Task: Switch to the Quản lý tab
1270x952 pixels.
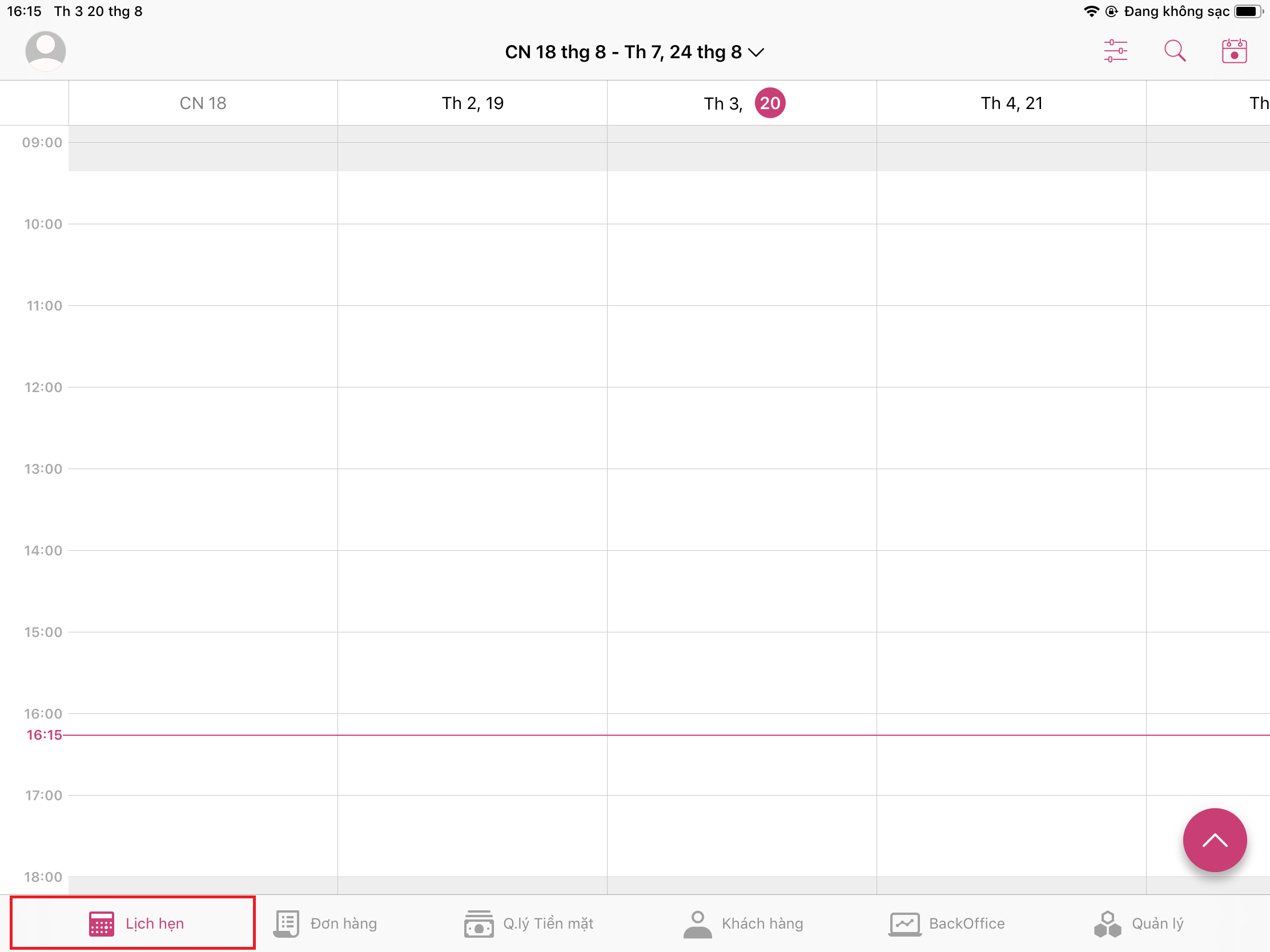Action: pos(1139,923)
